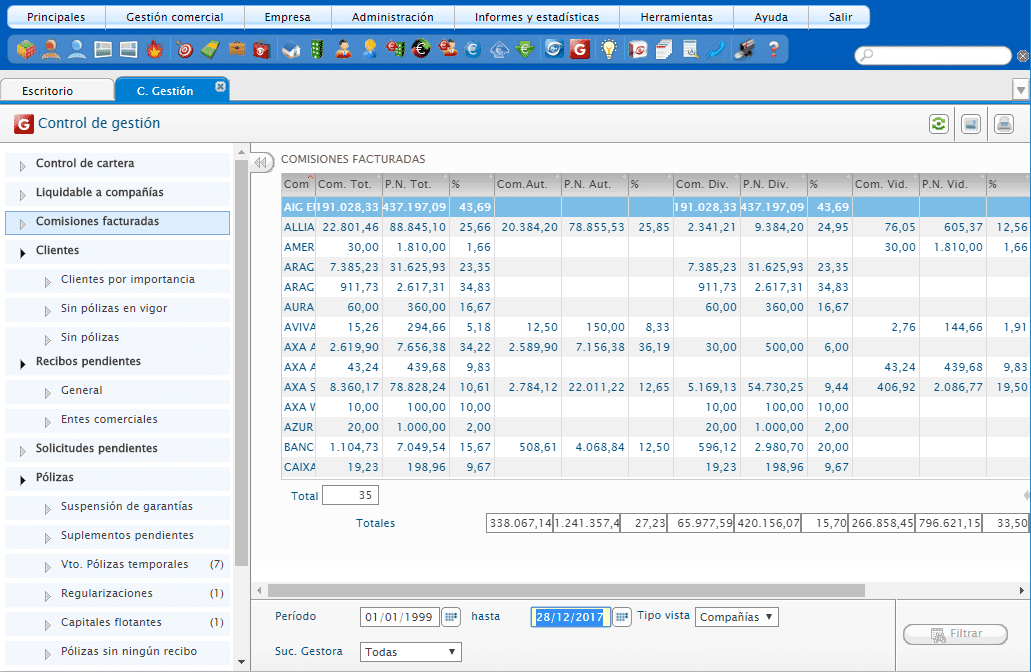This screenshot has height=672, width=1031.
Task: Open calendar picker for the end date
Action: click(x=621, y=617)
